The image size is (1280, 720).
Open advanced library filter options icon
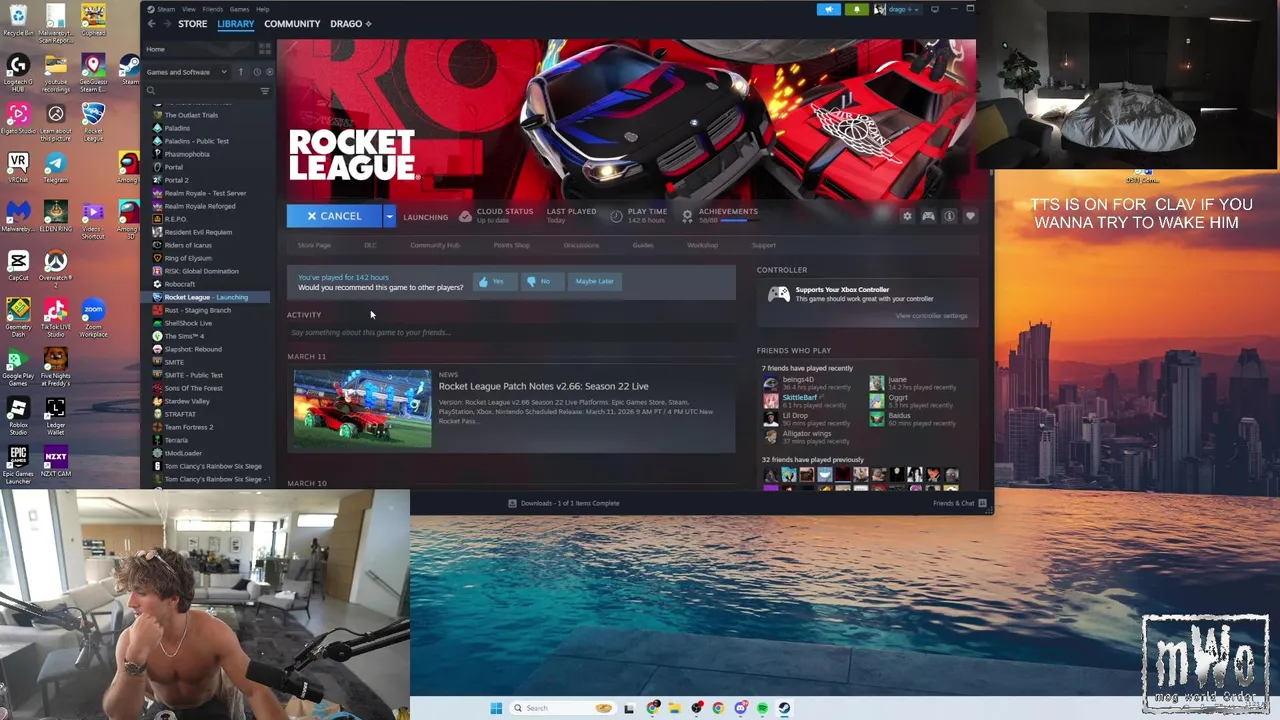(265, 91)
